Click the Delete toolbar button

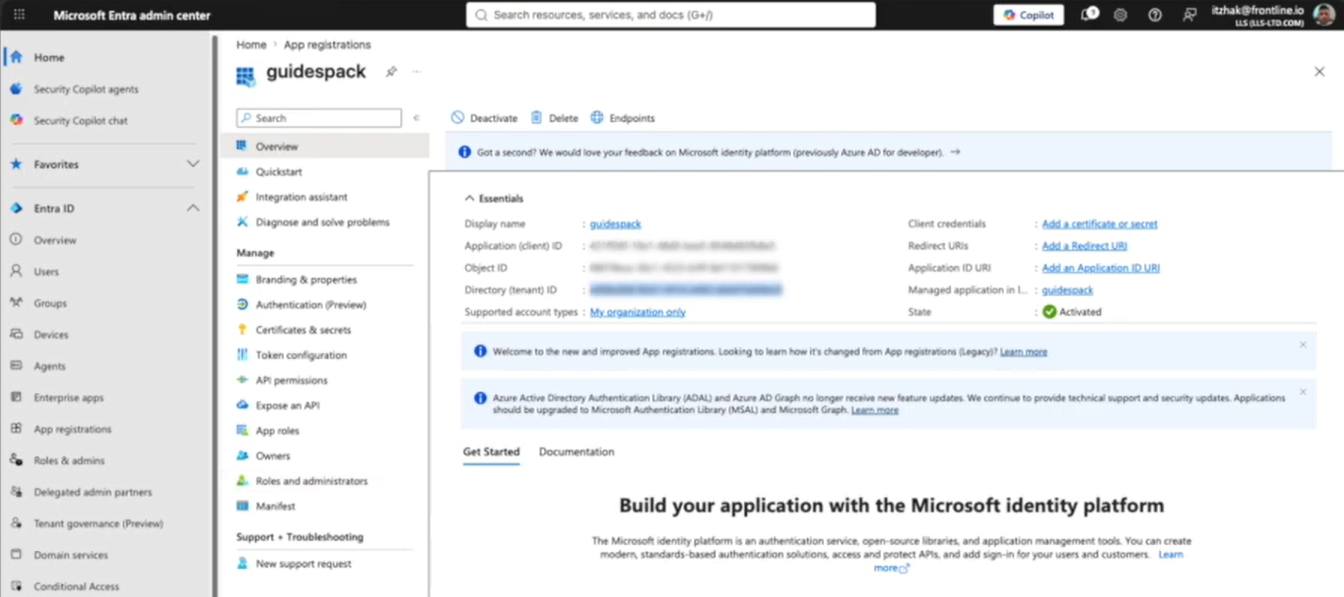[554, 118]
